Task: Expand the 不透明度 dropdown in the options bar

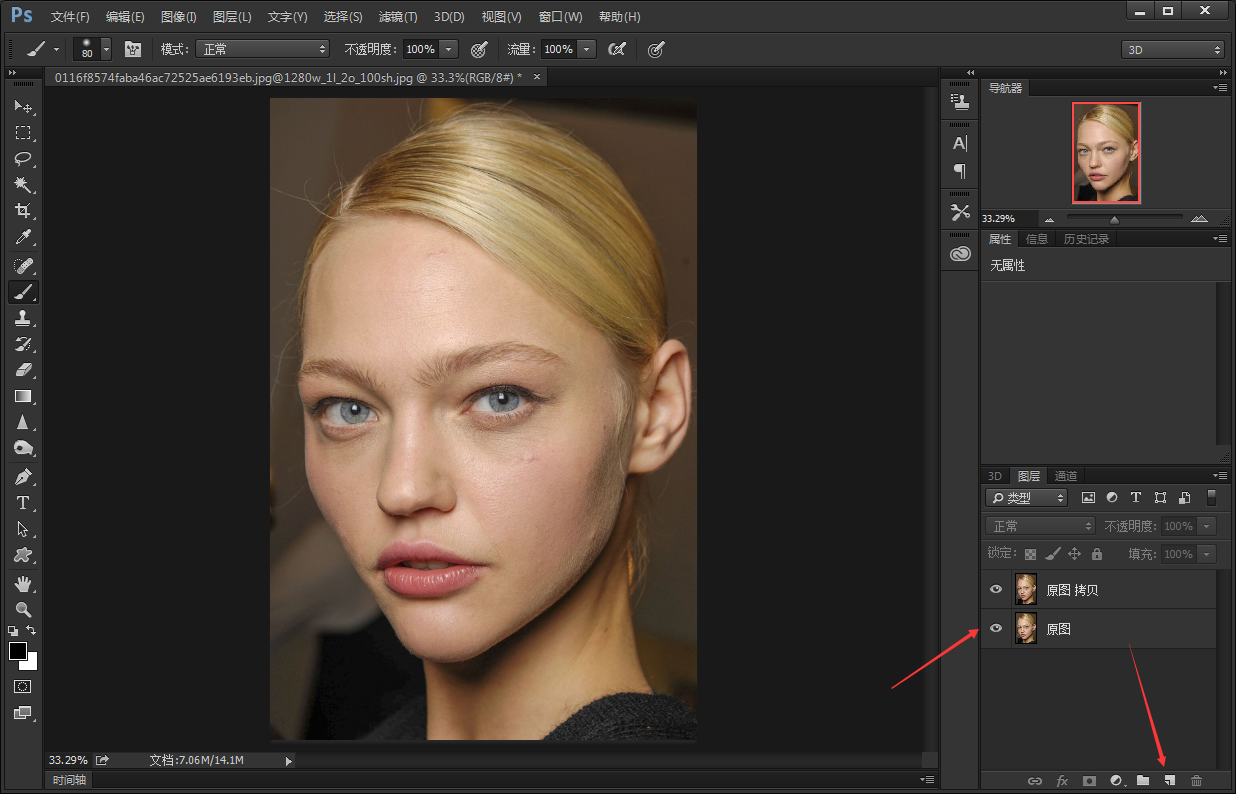Action: pyautogui.click(x=449, y=49)
